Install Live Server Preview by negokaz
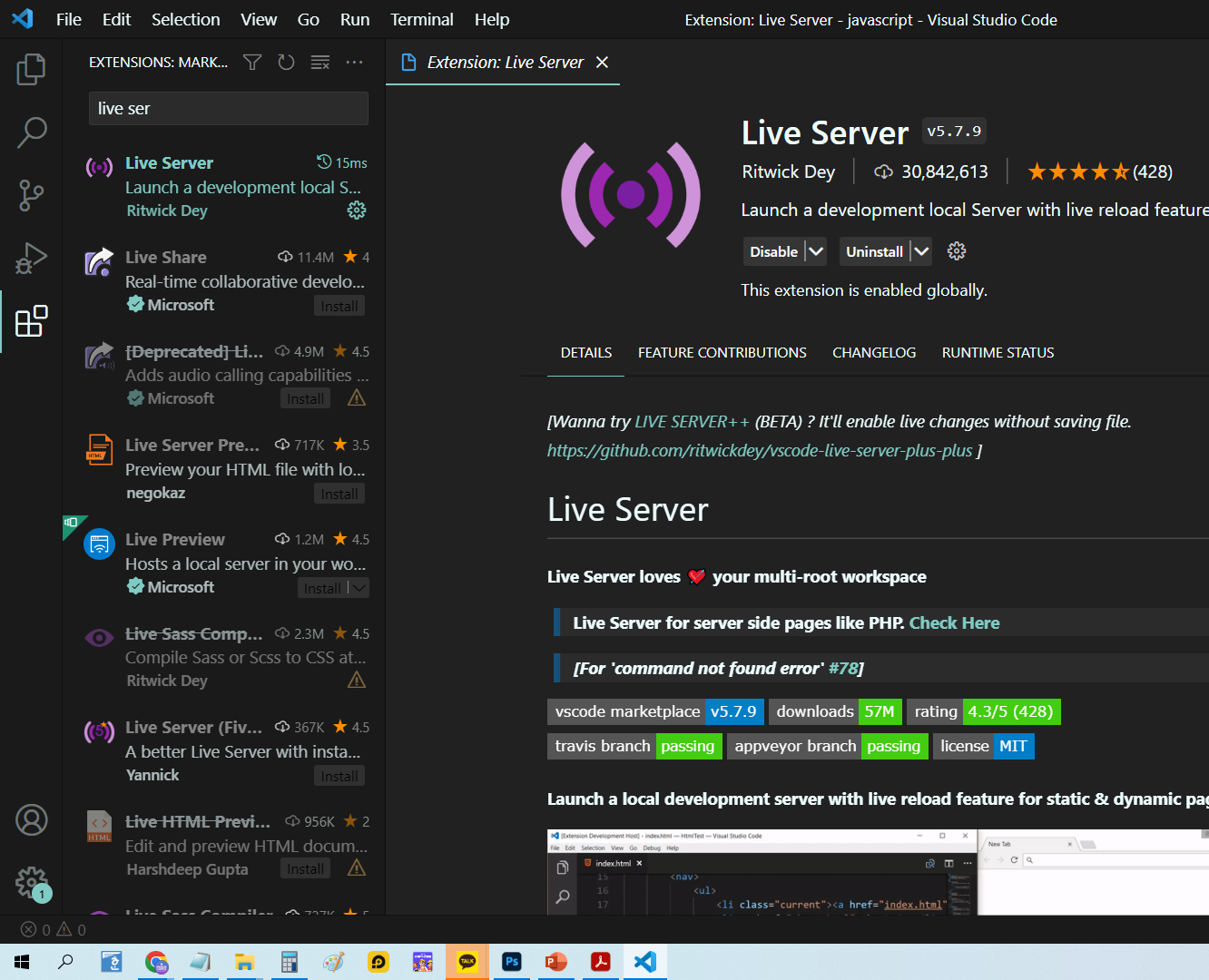 coord(339,494)
